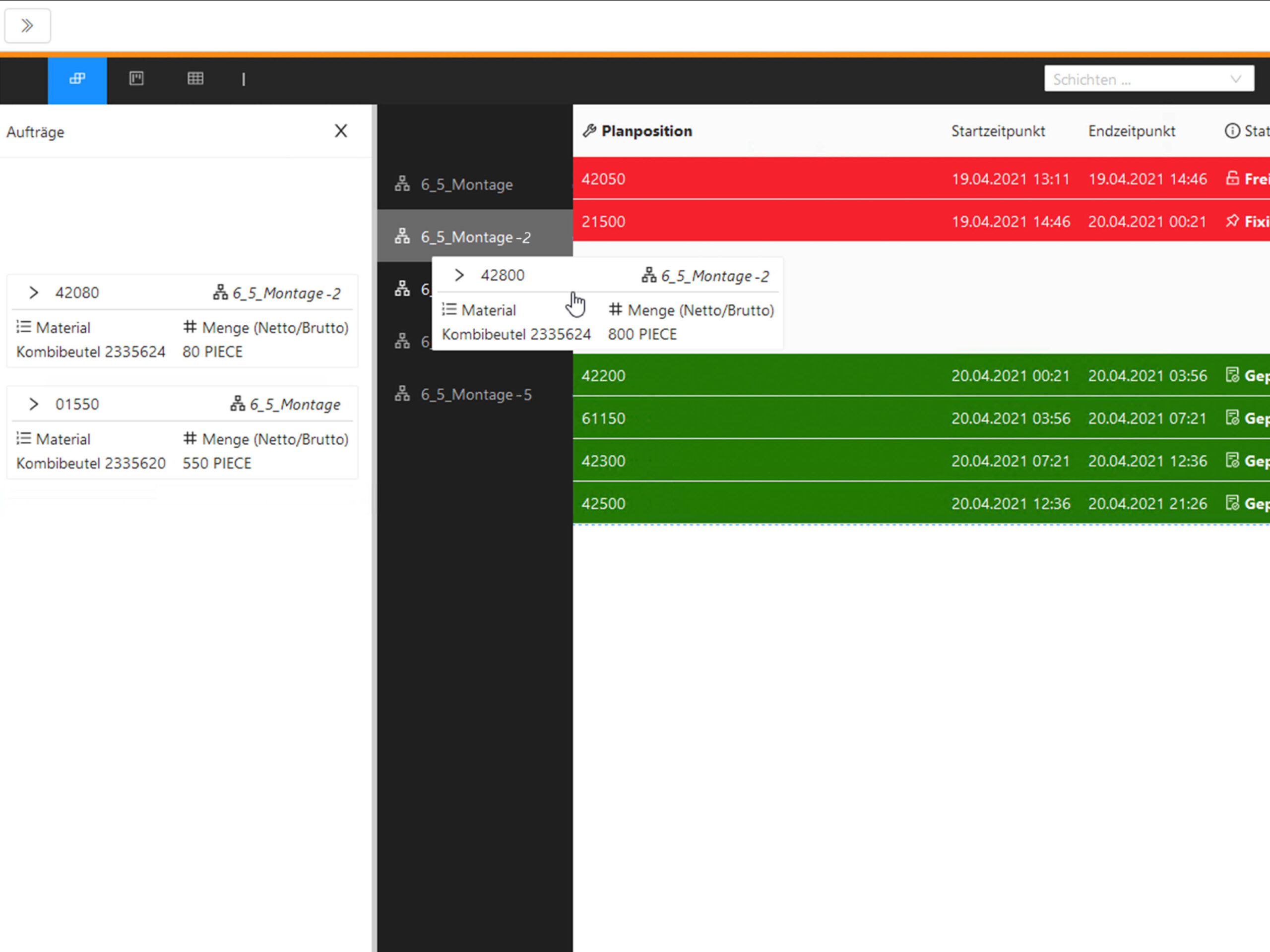The width and height of the screenshot is (1270, 952).
Task: Expand the dragged order 42800 card
Action: (x=459, y=276)
